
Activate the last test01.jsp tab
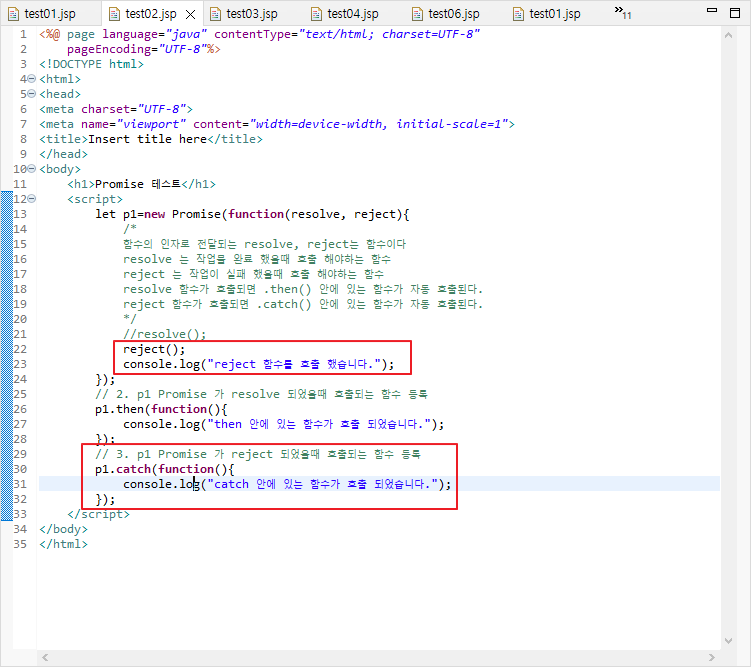point(555,13)
